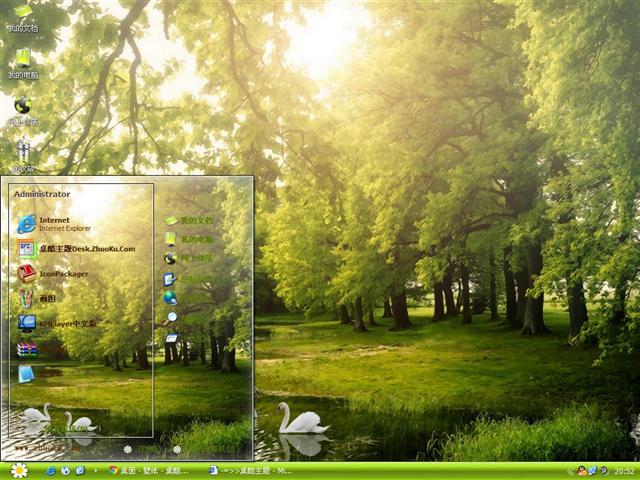Open the Run icon in Start menu
This screenshot has width=640, height=480.
click(171, 338)
